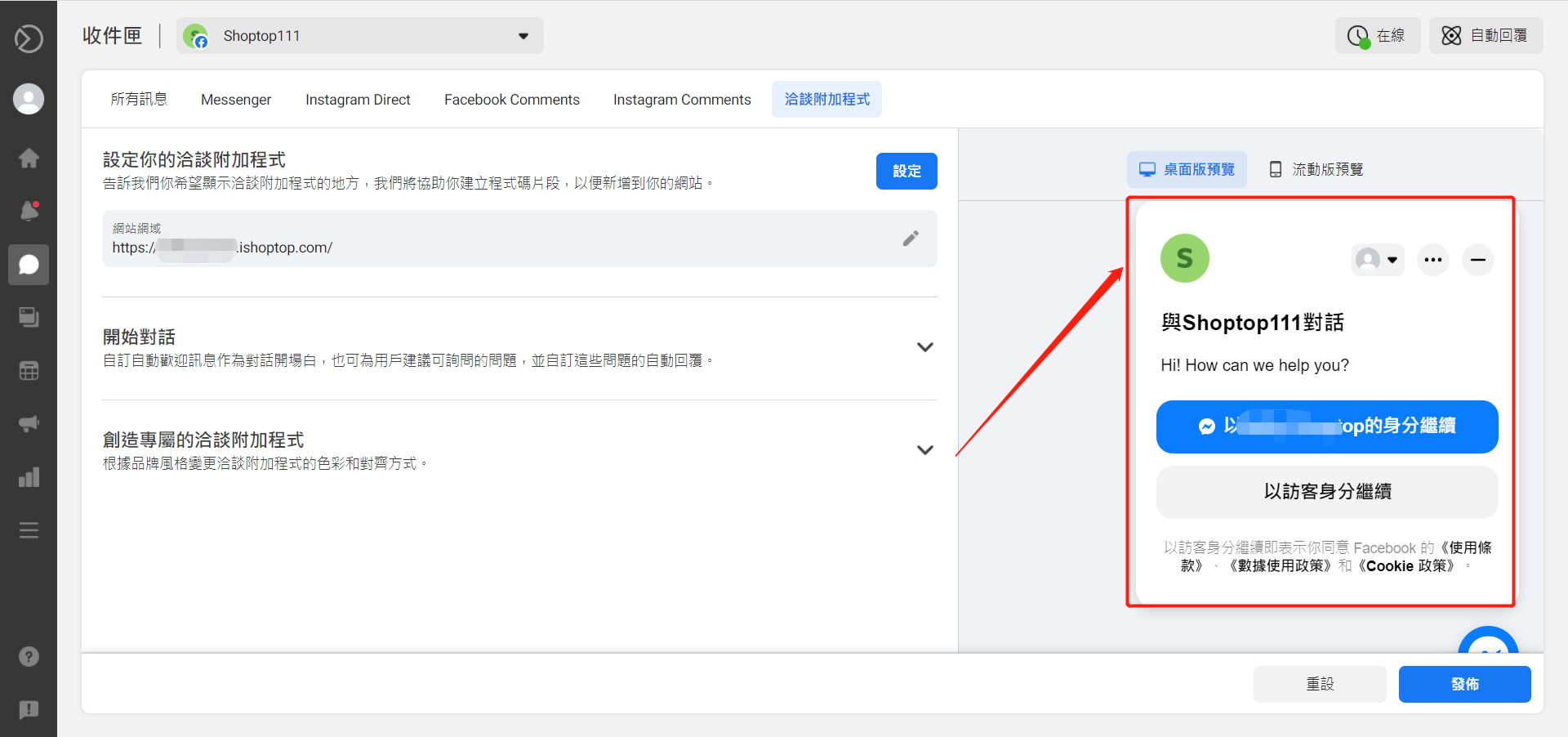Switch to the Facebook Comments tab
The height and width of the screenshot is (737, 1568).
coord(512,100)
